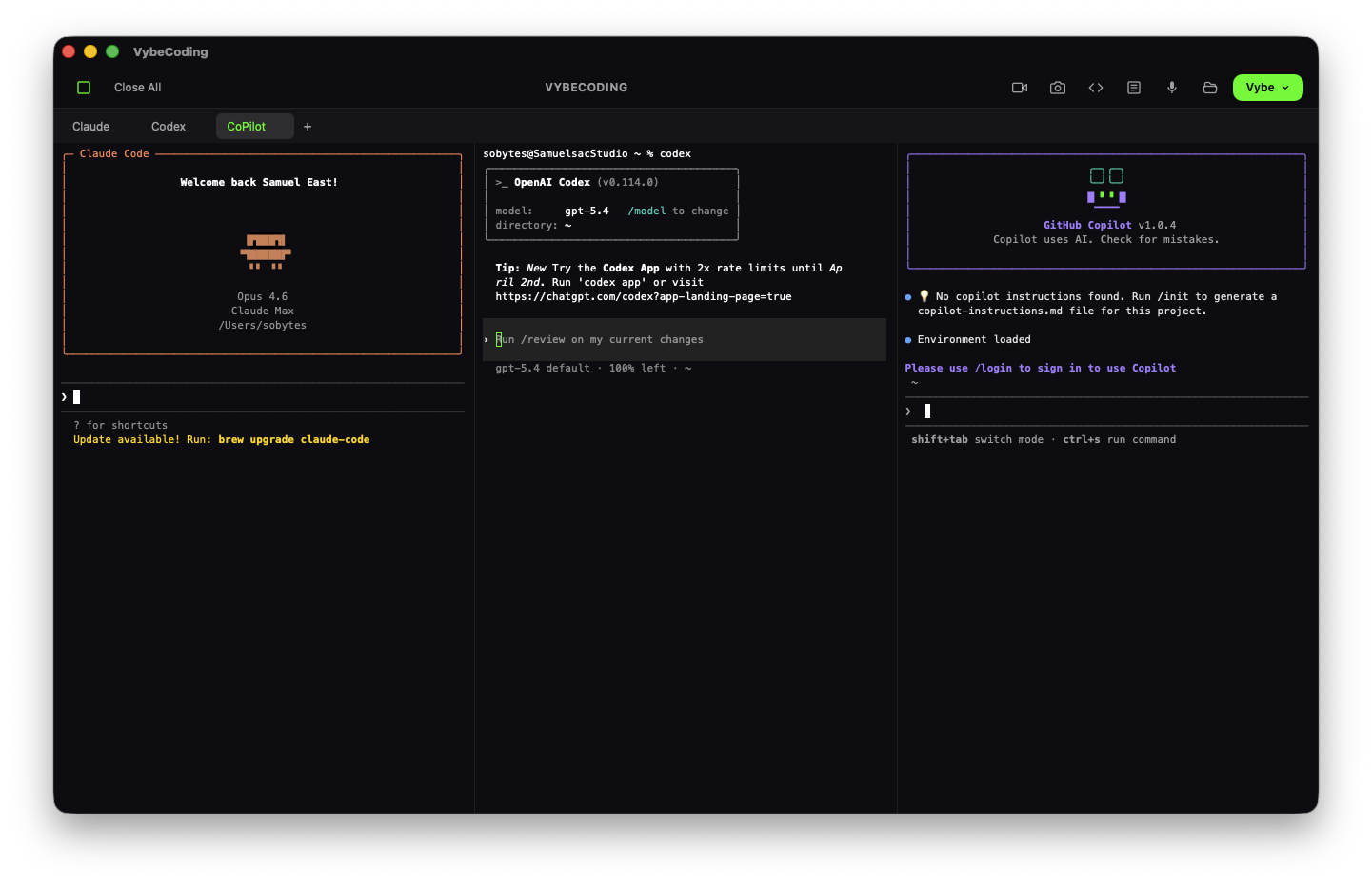Image resolution: width=1372 pixels, height=884 pixels.
Task: Click /model to change the Codex model
Action: [647, 210]
